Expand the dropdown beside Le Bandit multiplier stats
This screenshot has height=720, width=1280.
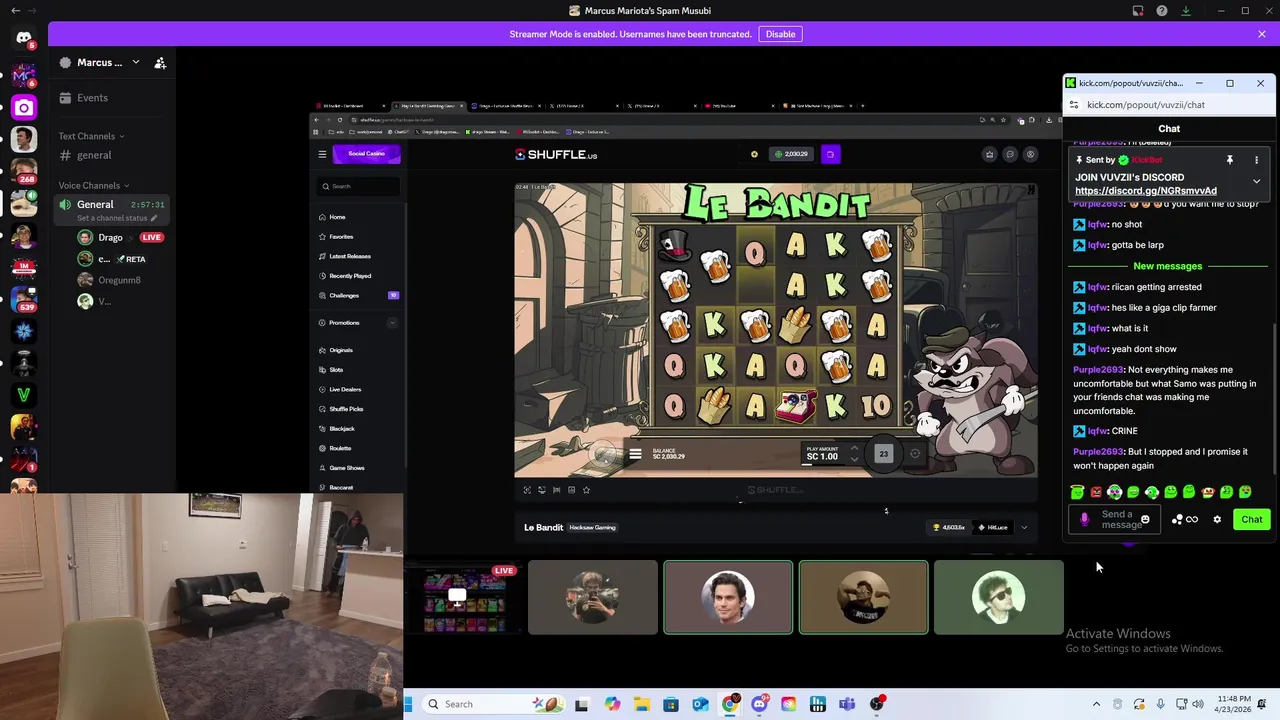coord(1023,528)
